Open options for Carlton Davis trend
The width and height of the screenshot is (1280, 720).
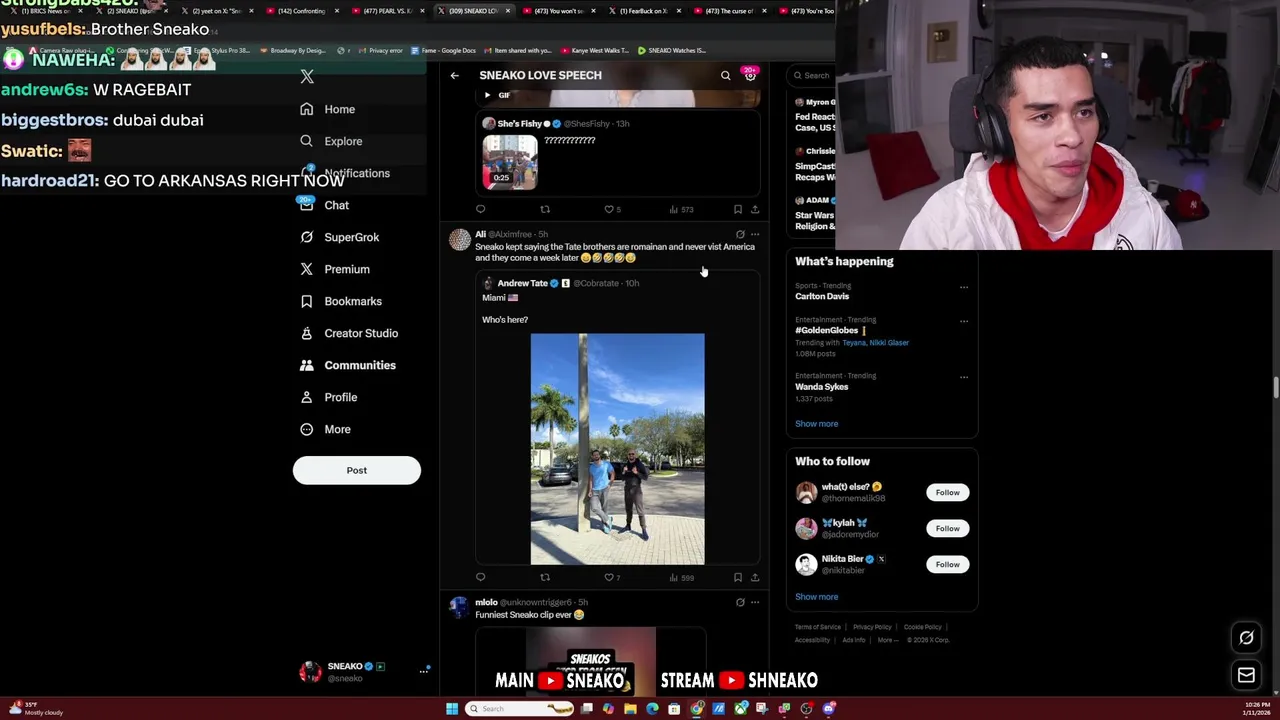[x=964, y=287]
